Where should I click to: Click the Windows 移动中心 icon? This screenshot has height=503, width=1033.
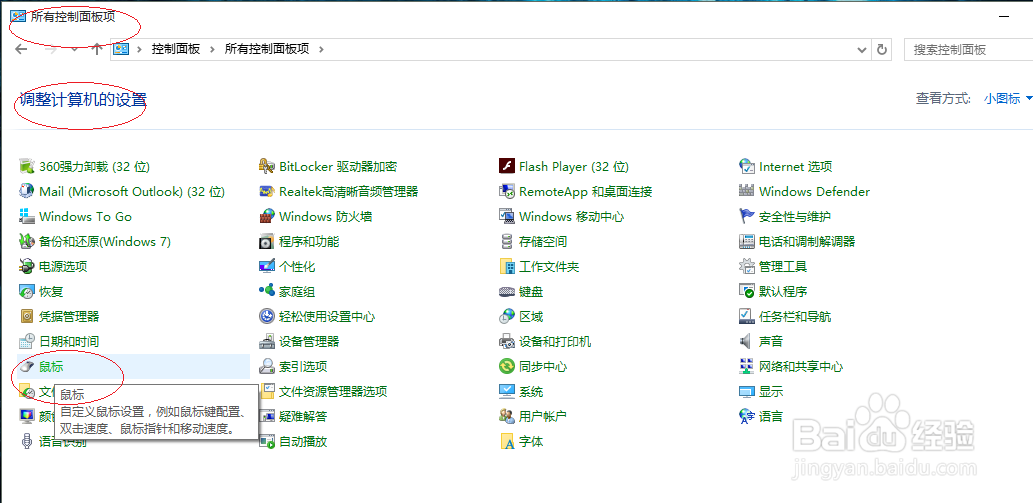coord(506,217)
